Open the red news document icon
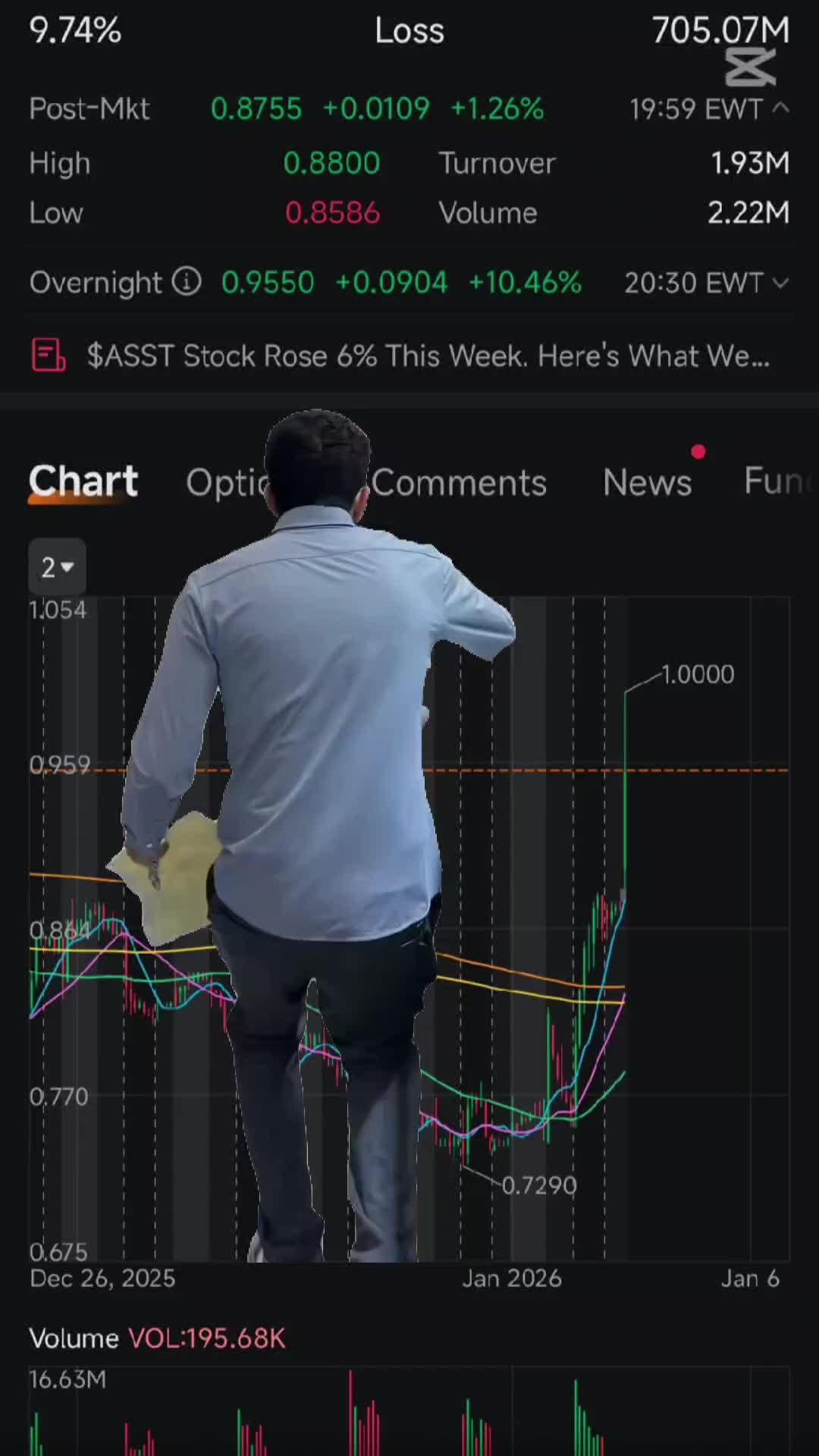Viewport: 819px width, 1456px height. coord(49,355)
